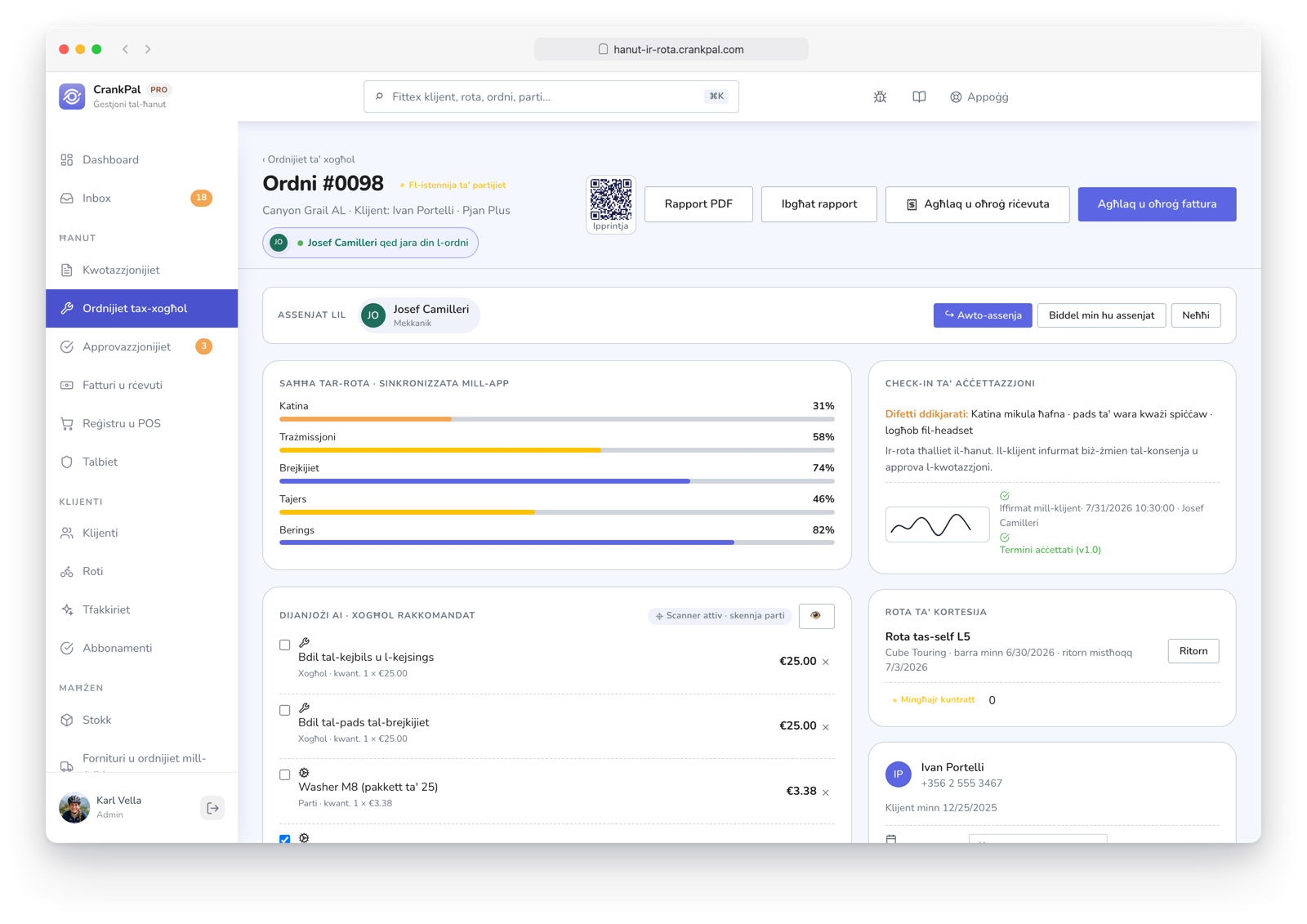Image resolution: width=1307 pixels, height=924 pixels.
Task: Click the Ritorn button for courtesy bike
Action: pos(1193,651)
